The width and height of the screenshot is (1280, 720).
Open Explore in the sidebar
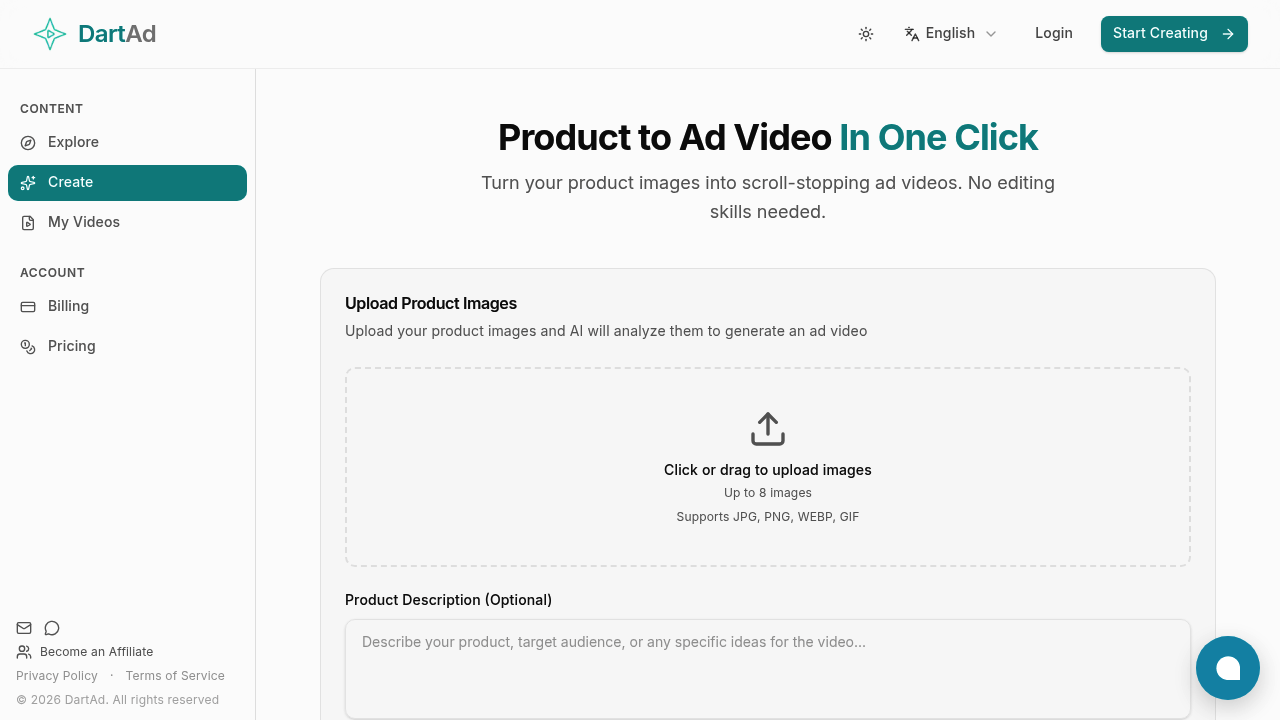click(73, 142)
